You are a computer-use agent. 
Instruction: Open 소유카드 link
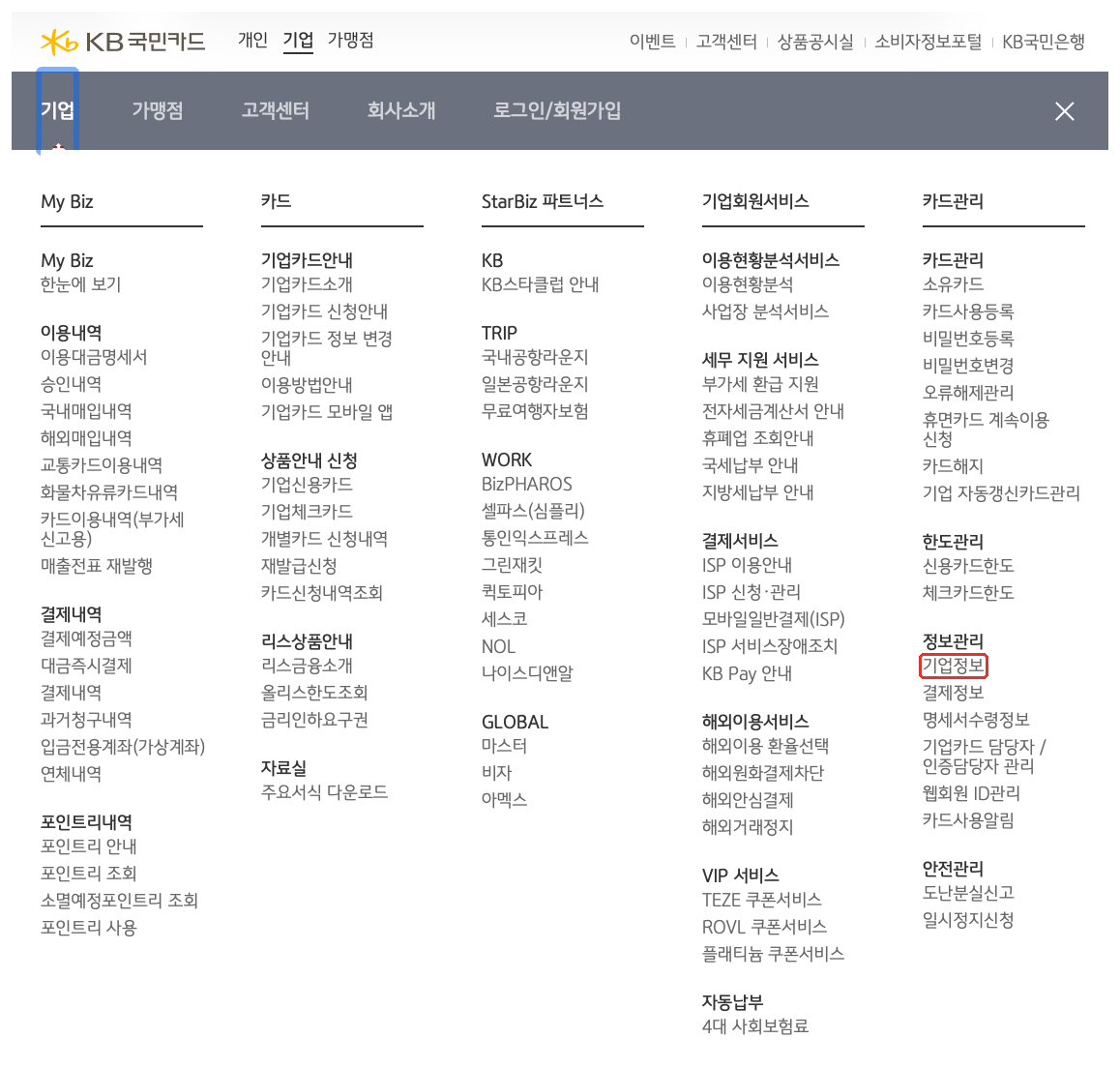pos(953,285)
